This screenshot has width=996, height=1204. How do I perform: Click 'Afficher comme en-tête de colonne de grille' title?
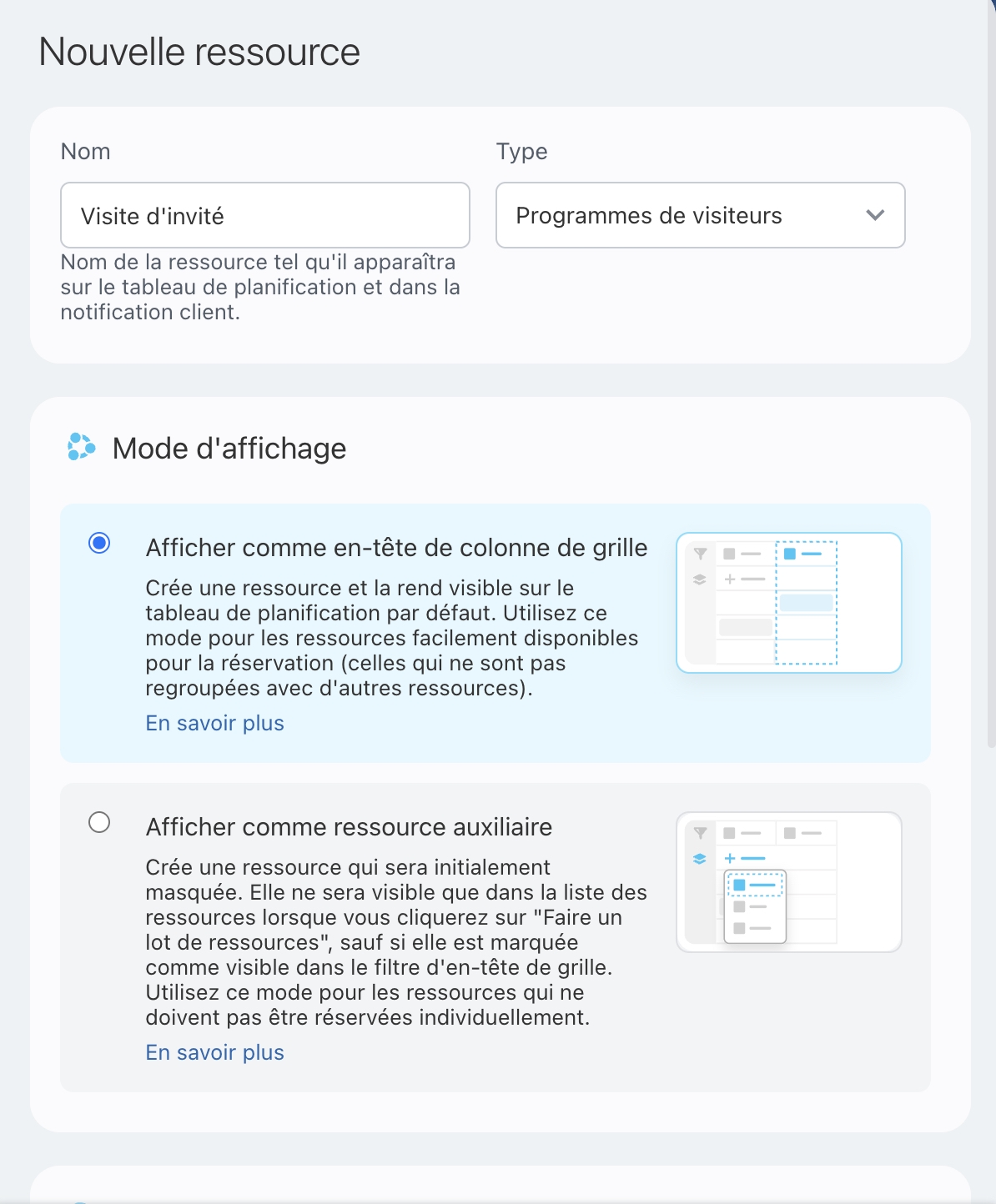(396, 548)
